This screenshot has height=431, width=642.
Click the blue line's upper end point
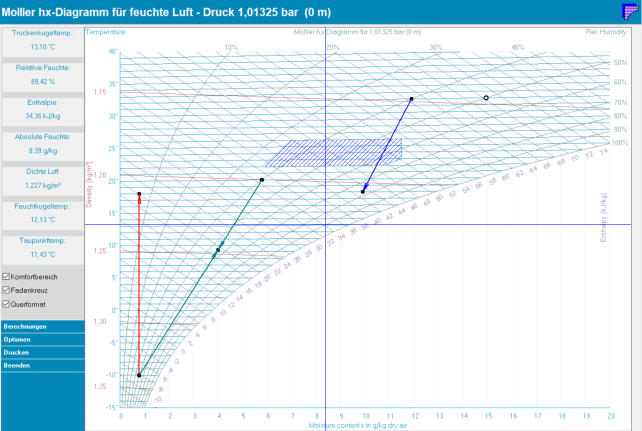tap(411, 99)
